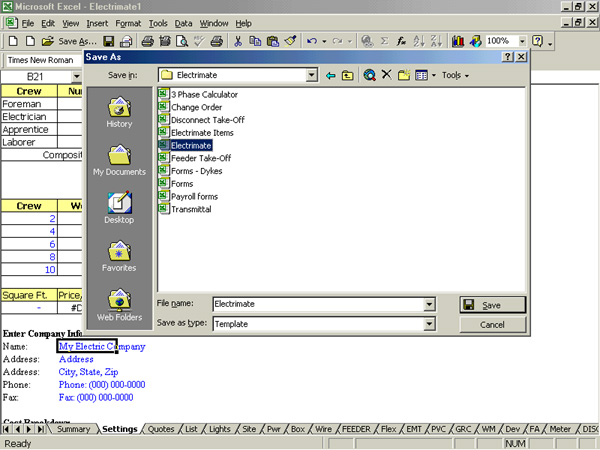600x450 pixels.
Task: Open the File menu
Action: (28, 23)
